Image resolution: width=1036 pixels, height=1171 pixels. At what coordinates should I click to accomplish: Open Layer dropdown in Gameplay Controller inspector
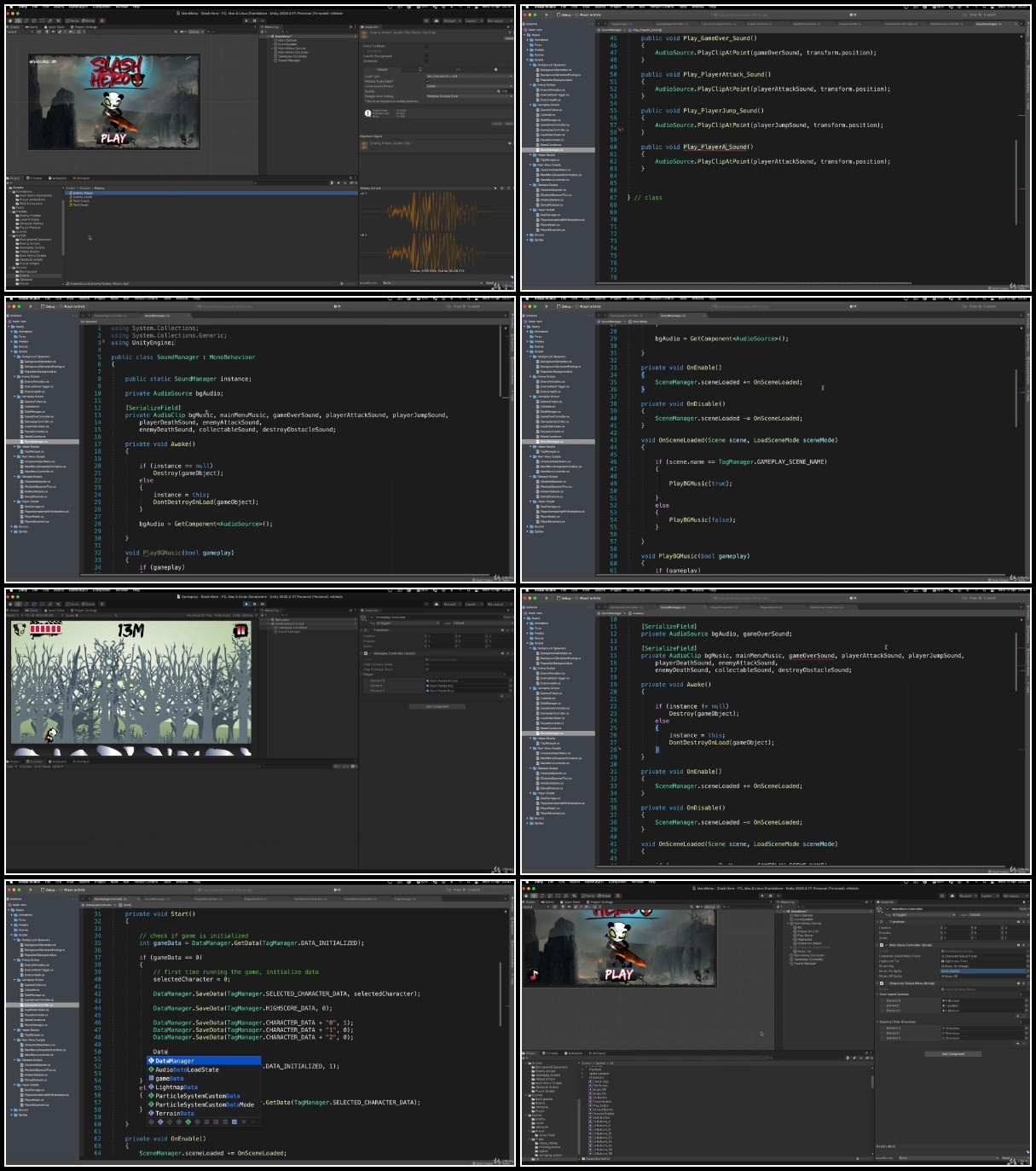click(482, 623)
